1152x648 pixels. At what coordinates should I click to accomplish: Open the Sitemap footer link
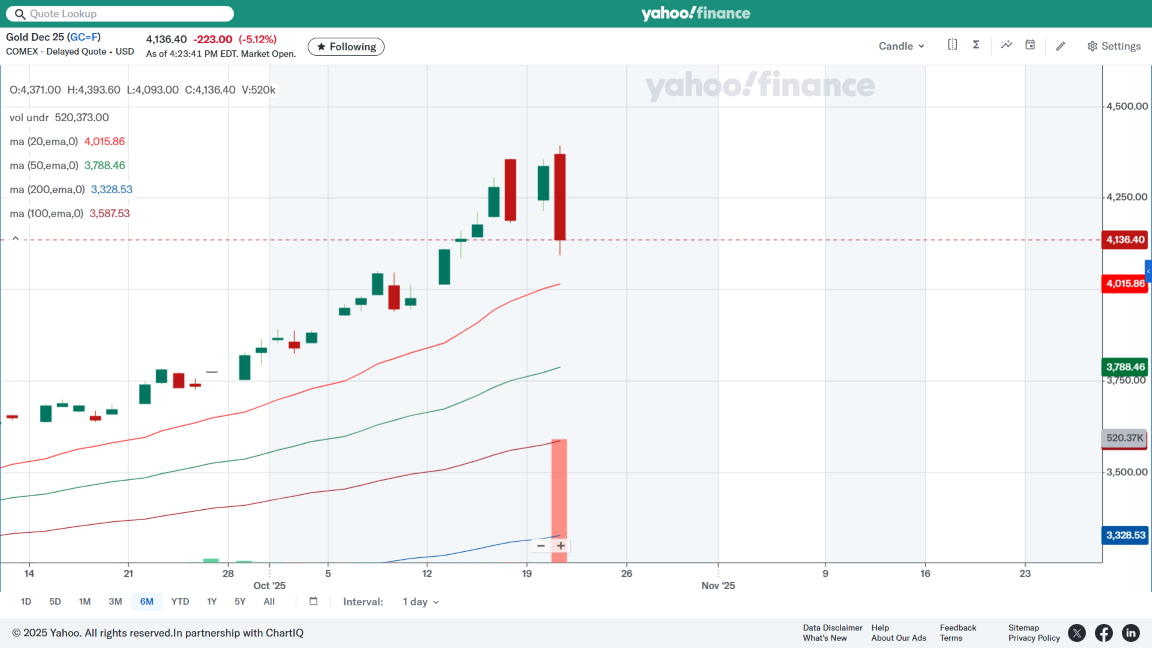(x=1023, y=628)
